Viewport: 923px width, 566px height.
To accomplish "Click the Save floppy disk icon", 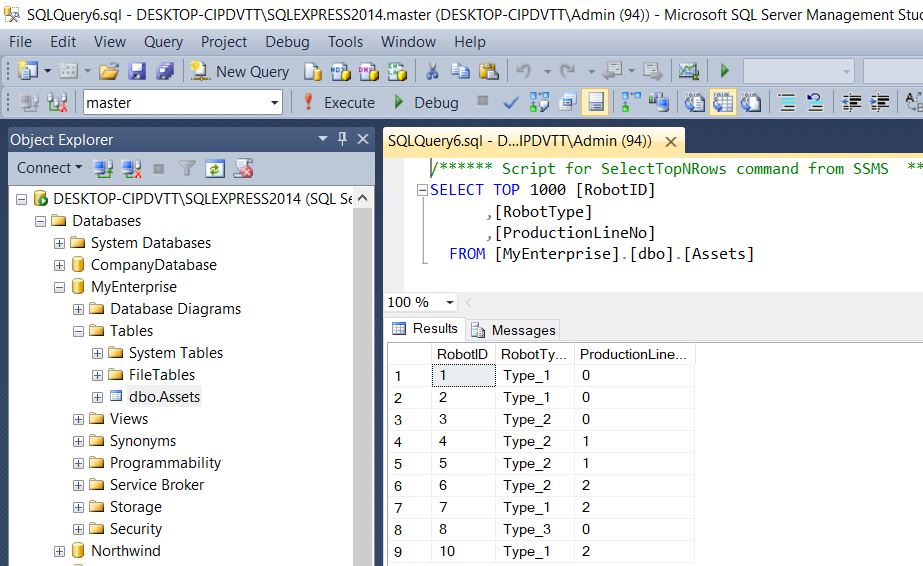I will 137,71.
